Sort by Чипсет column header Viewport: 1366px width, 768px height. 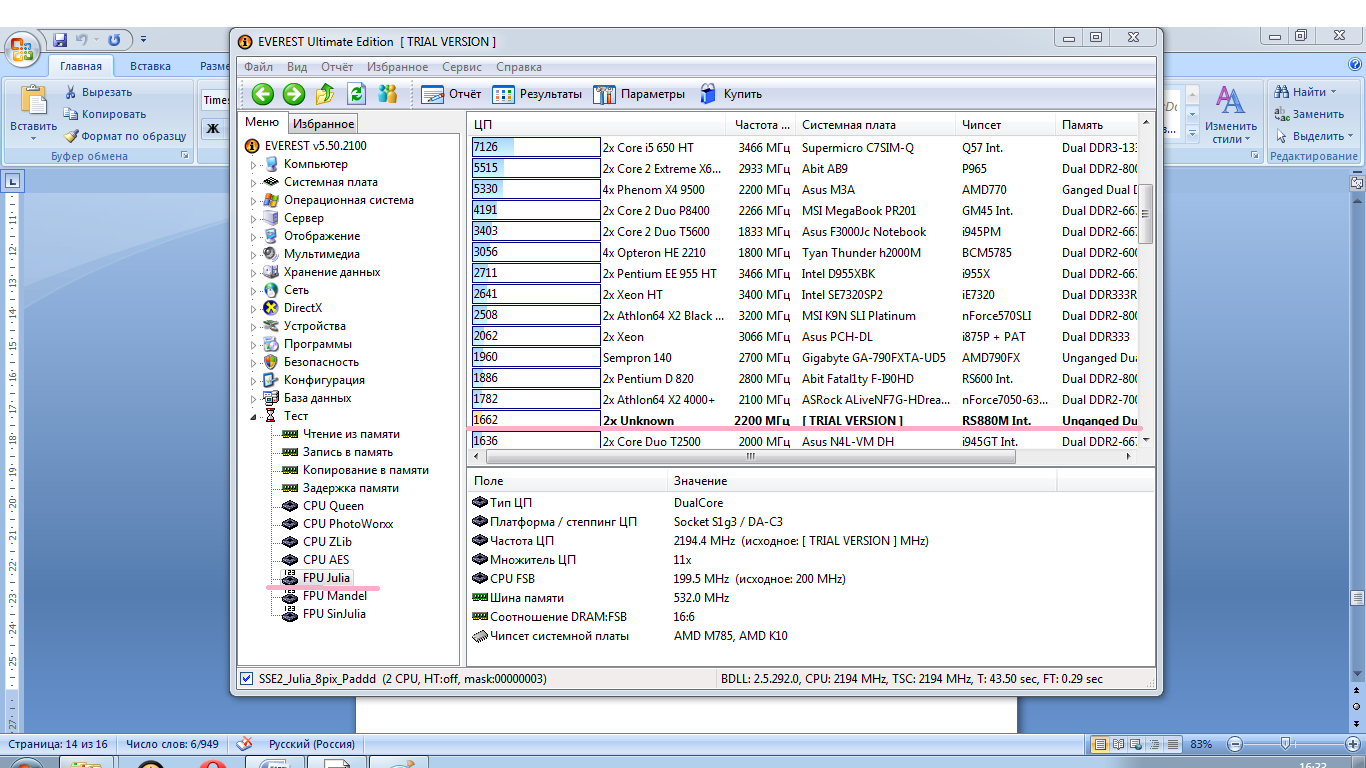(1005, 125)
